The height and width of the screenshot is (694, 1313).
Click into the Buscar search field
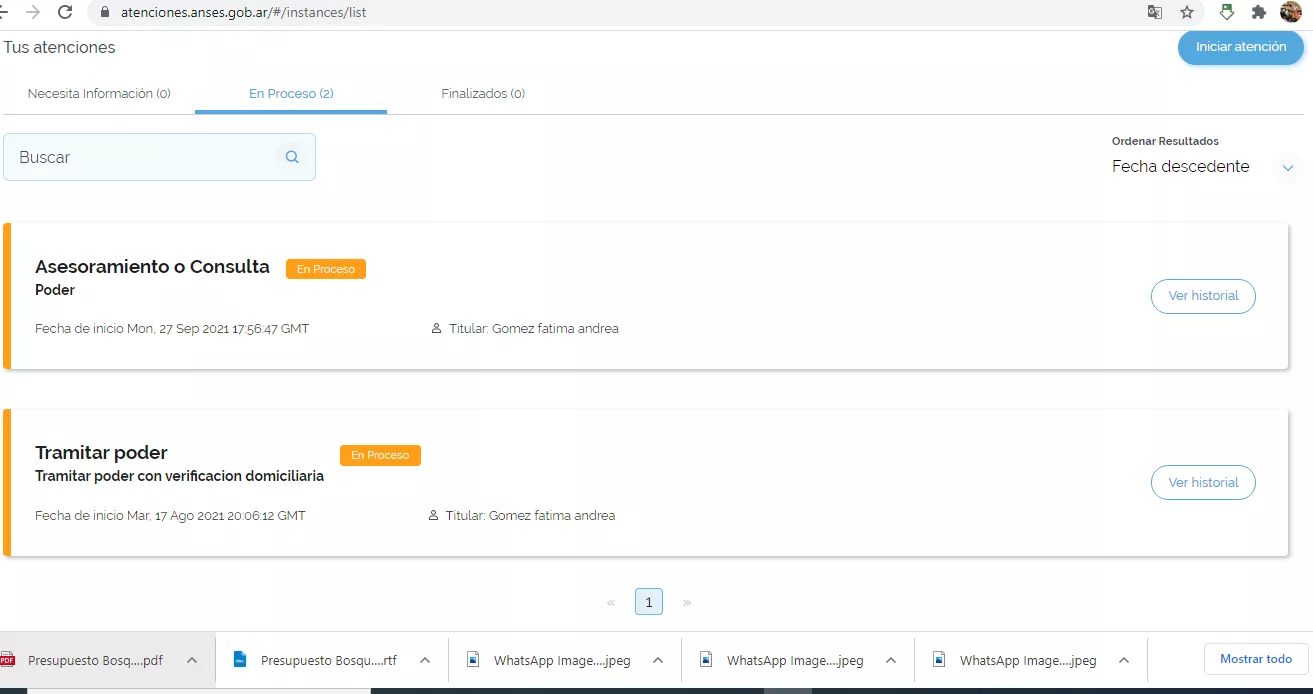(140, 157)
